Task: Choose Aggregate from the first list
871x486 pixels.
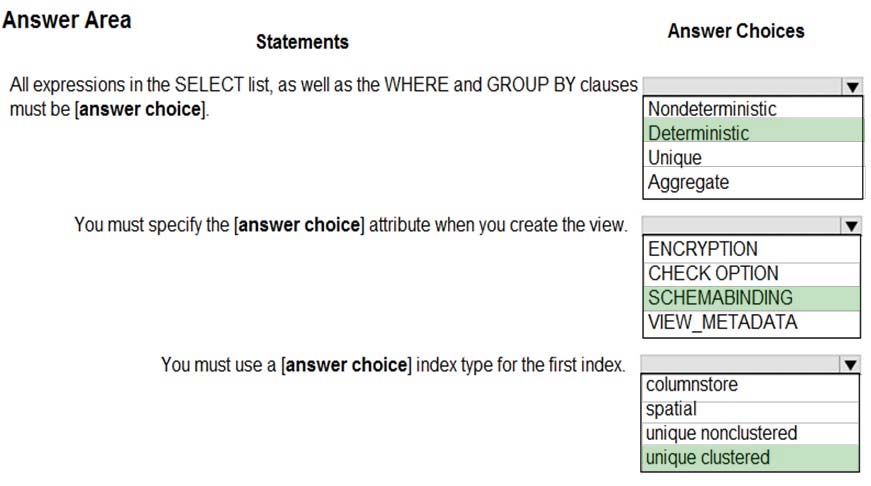Action: (x=753, y=182)
